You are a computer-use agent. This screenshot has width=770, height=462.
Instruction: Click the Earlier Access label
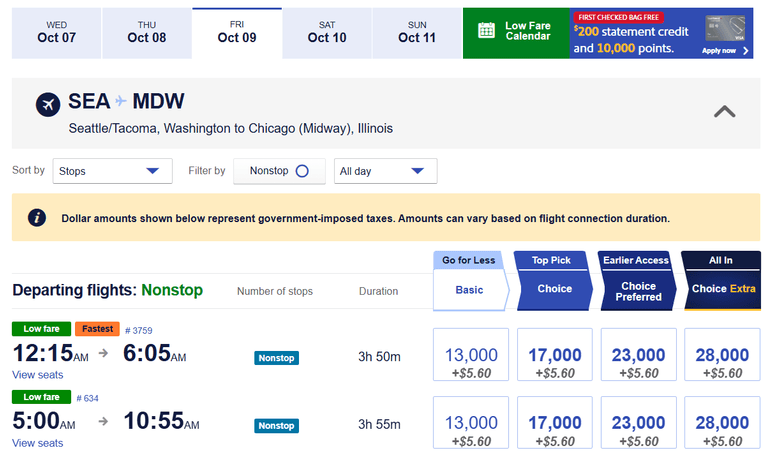point(636,260)
